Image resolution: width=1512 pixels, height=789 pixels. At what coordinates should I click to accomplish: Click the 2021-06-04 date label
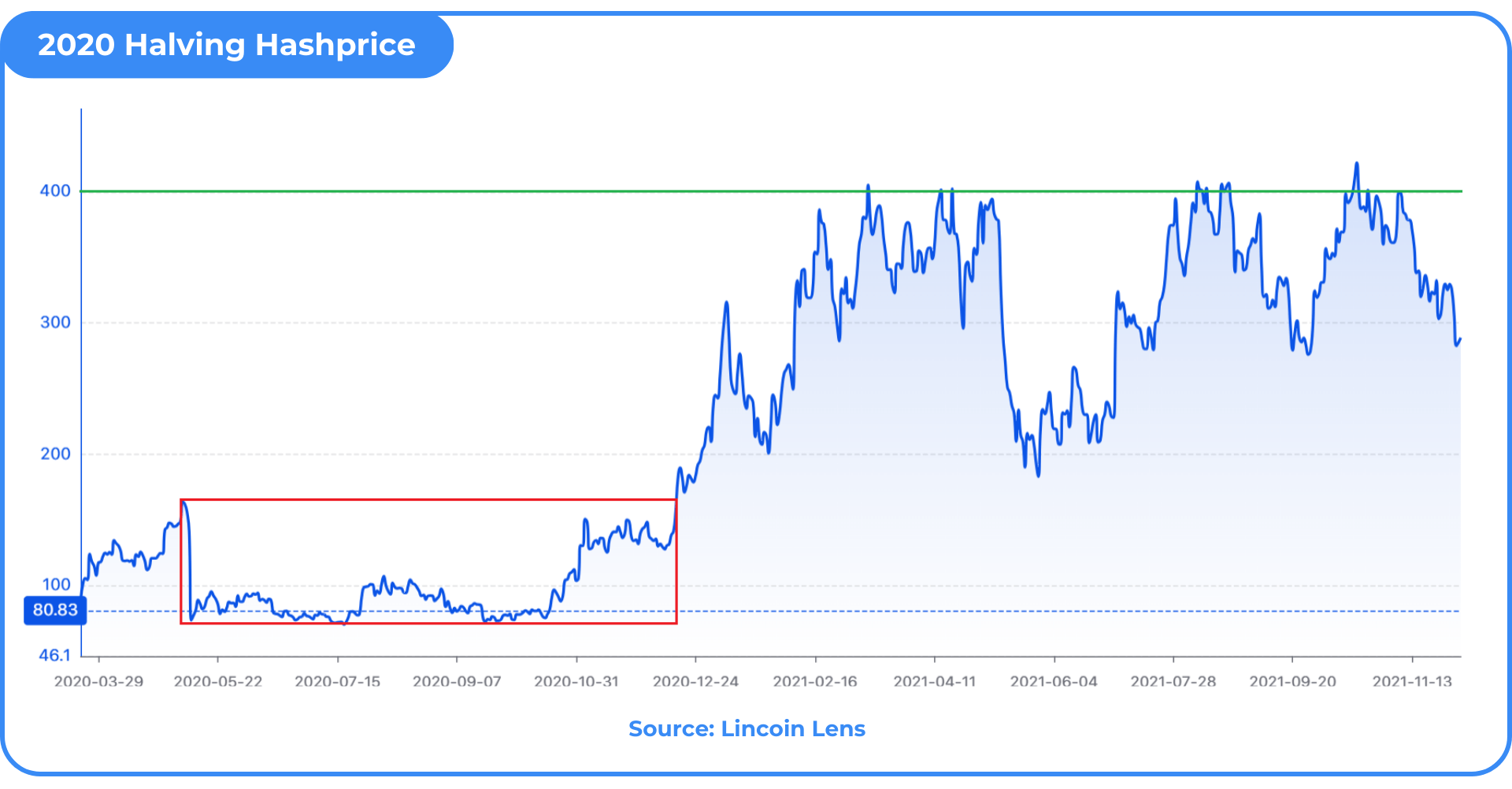(1054, 681)
